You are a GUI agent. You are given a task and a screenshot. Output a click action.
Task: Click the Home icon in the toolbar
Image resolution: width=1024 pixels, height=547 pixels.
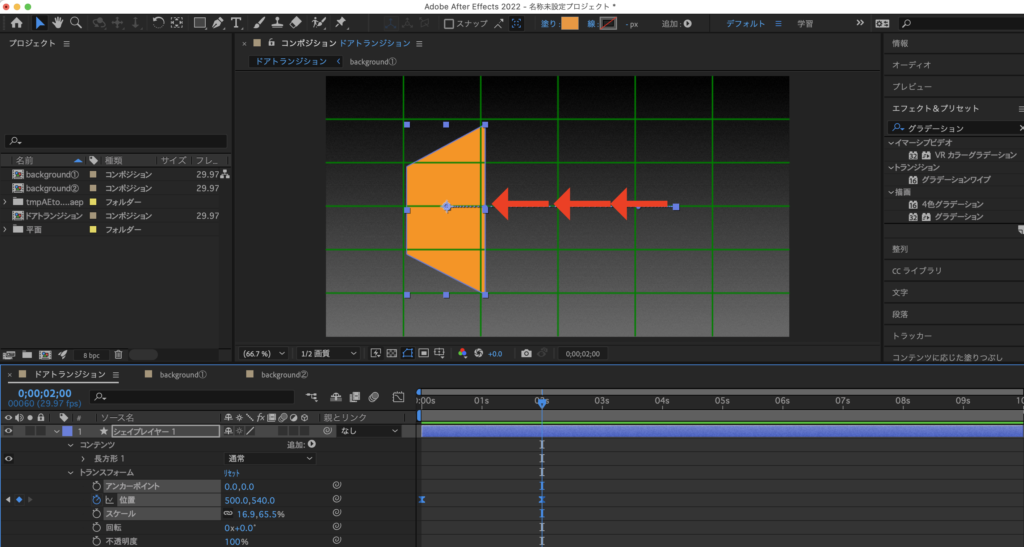(x=16, y=23)
